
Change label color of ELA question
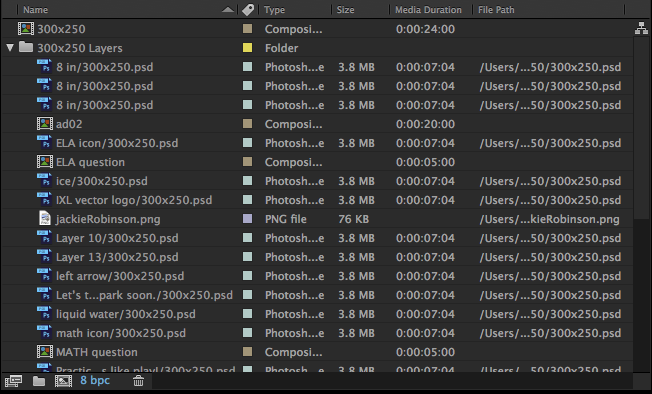[x=247, y=162]
